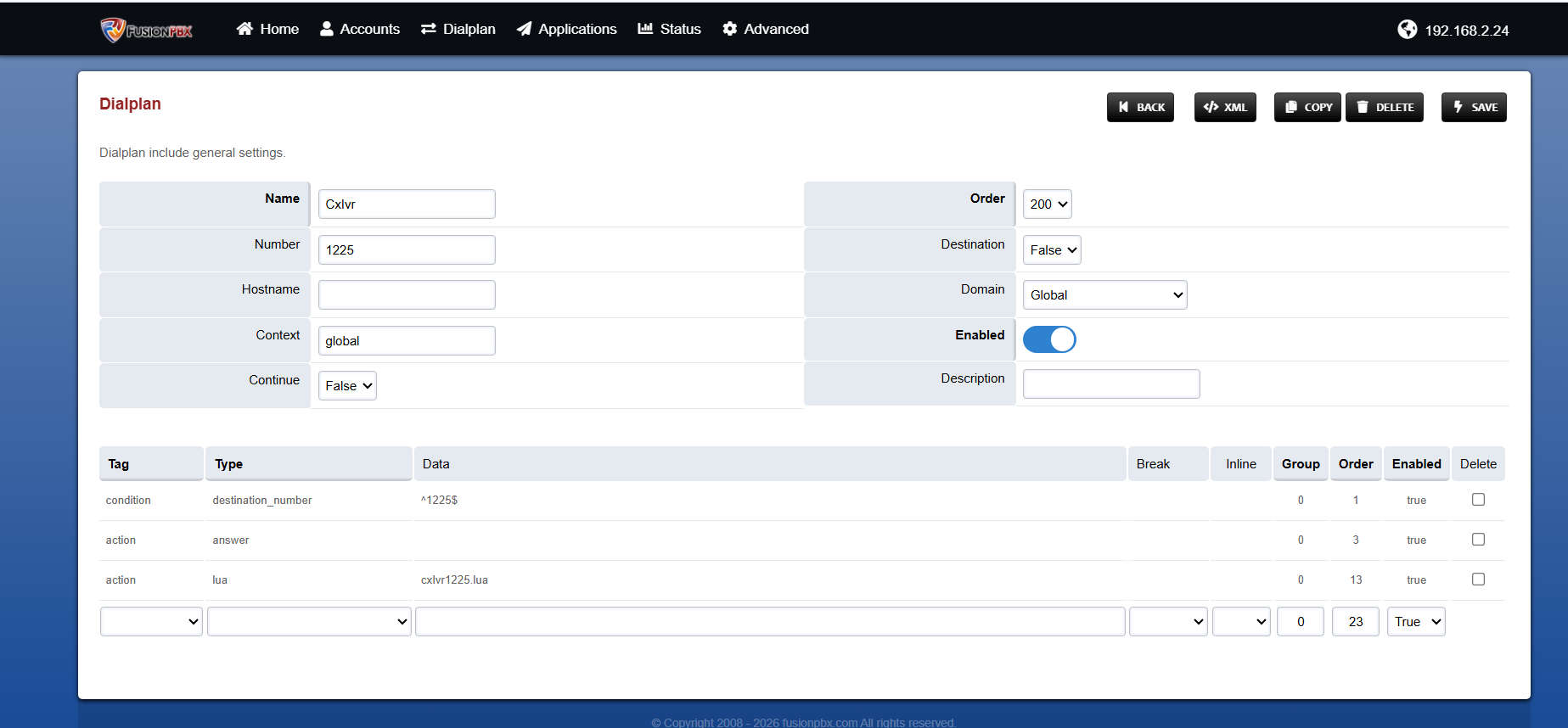Screen dimensions: 1568x728
Task: Open the Continue dropdown set to False
Action: pos(347,386)
